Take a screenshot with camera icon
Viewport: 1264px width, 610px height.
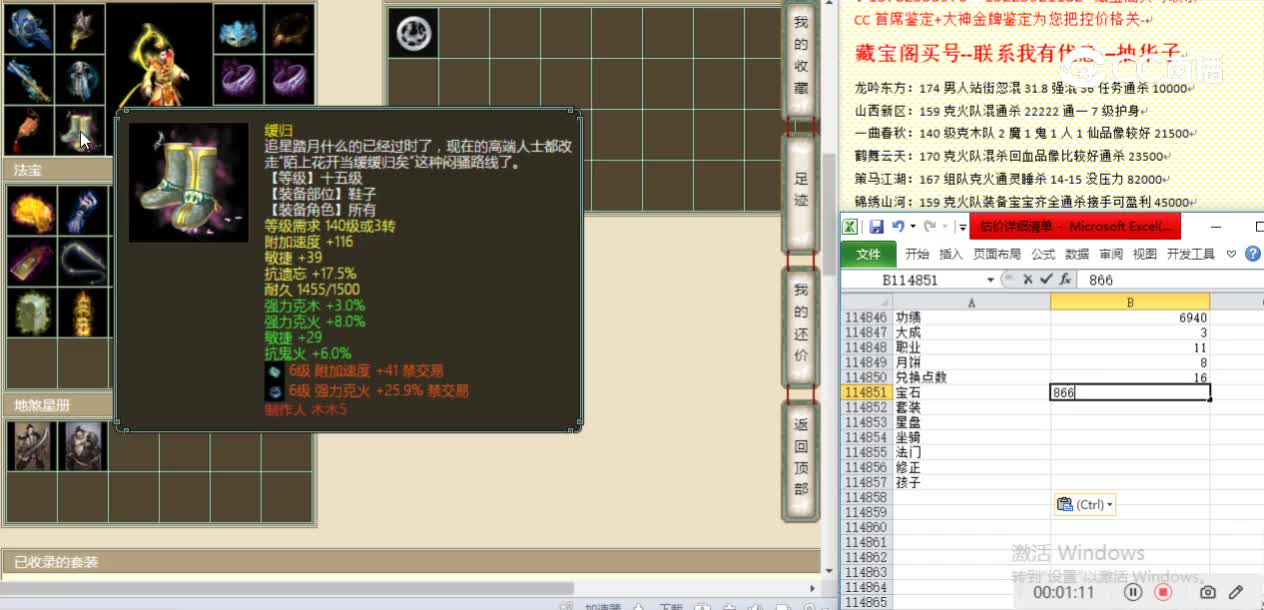tap(1208, 592)
